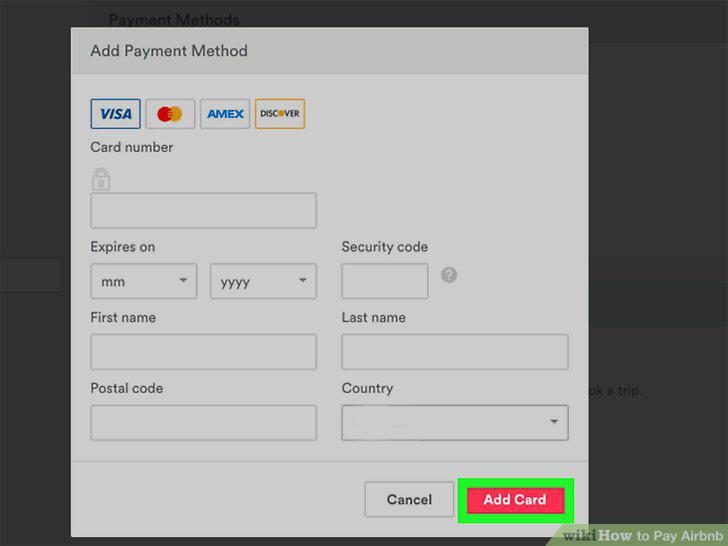The image size is (728, 546).
Task: Click the Postal code field
Action: 203,422
